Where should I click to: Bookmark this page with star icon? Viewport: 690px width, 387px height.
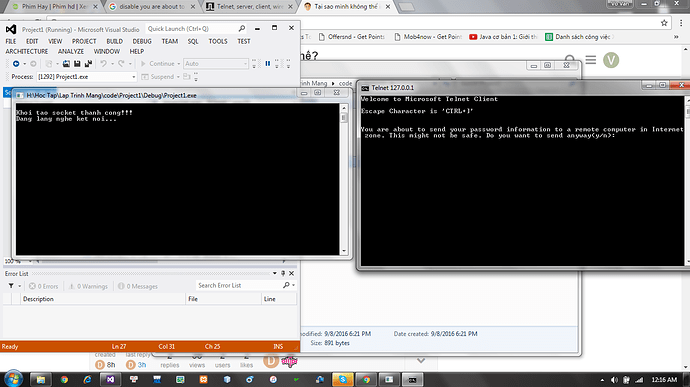(664, 23)
